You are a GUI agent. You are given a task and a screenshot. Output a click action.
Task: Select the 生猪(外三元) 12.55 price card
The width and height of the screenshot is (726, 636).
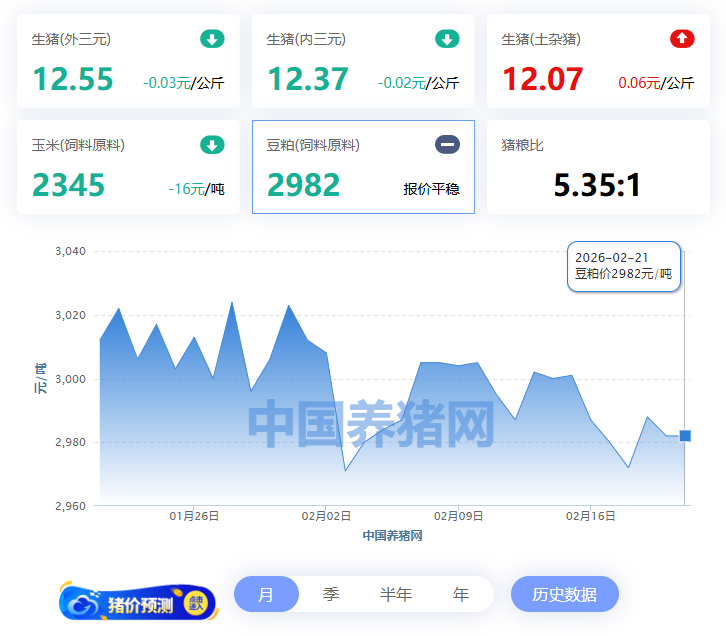pyautogui.click(x=128, y=61)
